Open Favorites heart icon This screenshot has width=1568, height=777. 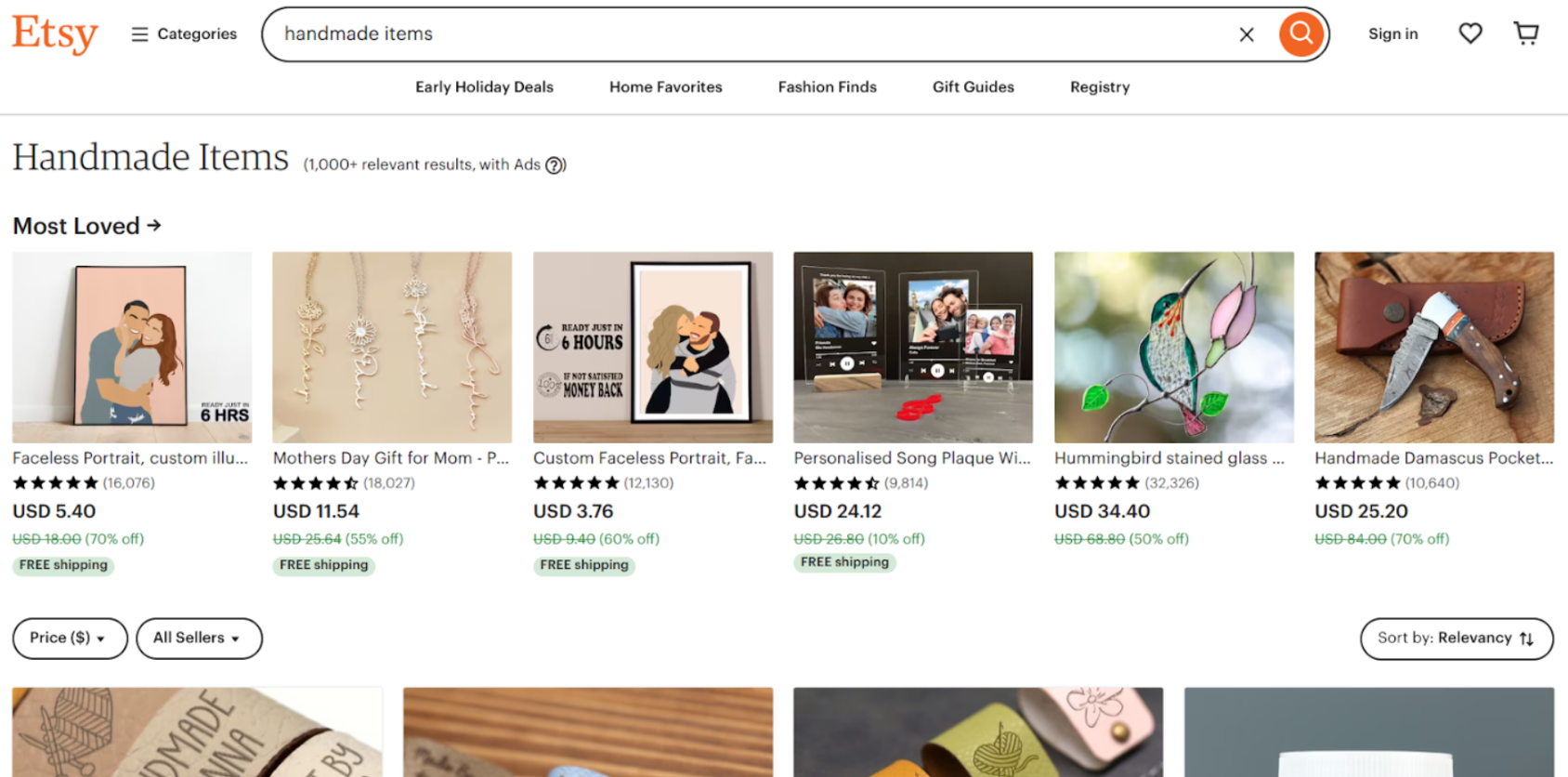pos(1470,34)
